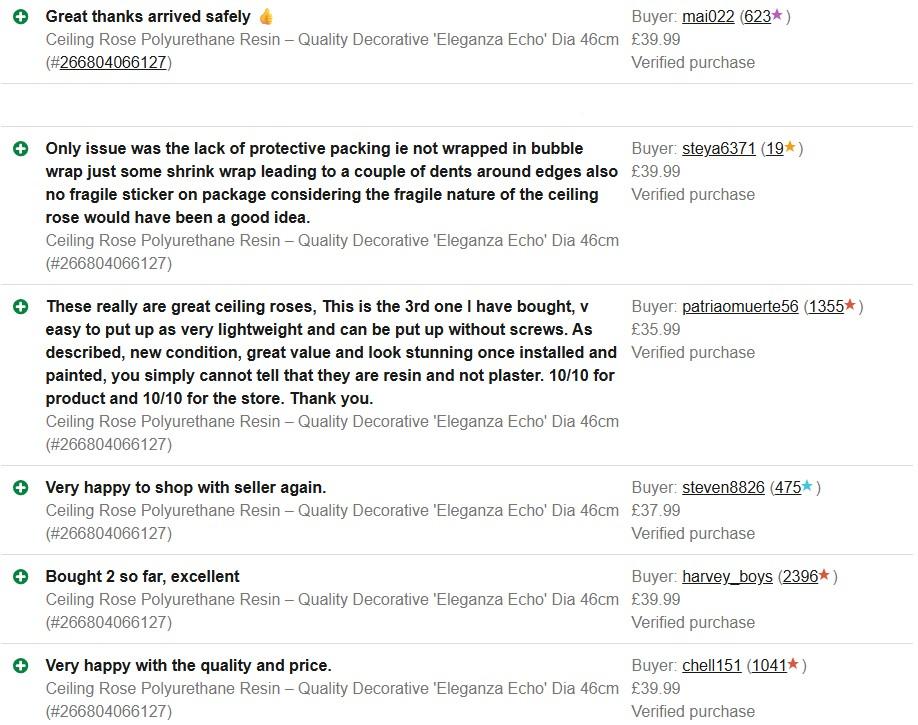Click feedback score 2396 for harvey_boys
Image resolution: width=918 pixels, height=725 pixels.
click(800, 577)
